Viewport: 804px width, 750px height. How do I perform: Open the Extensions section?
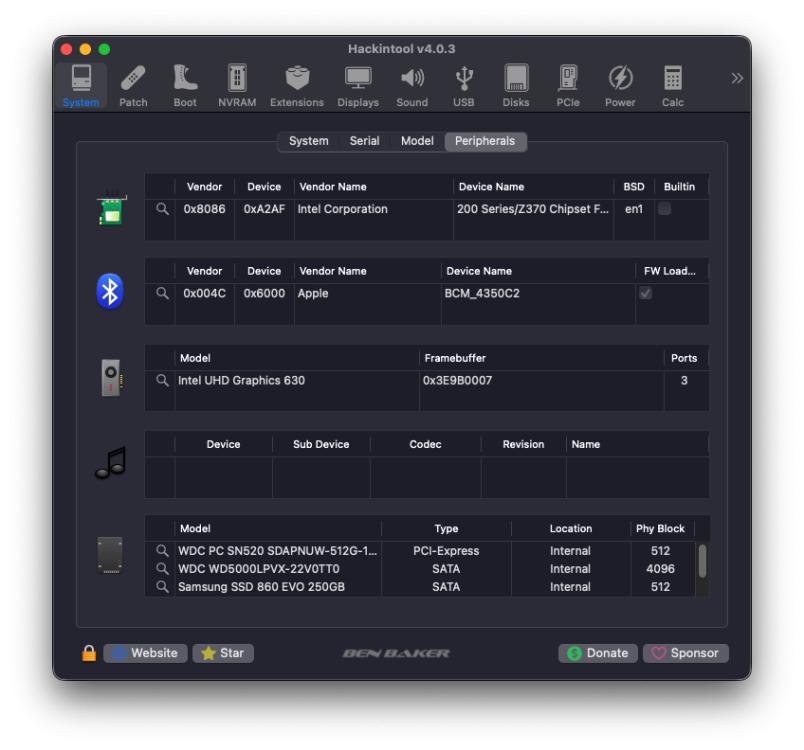pos(297,86)
